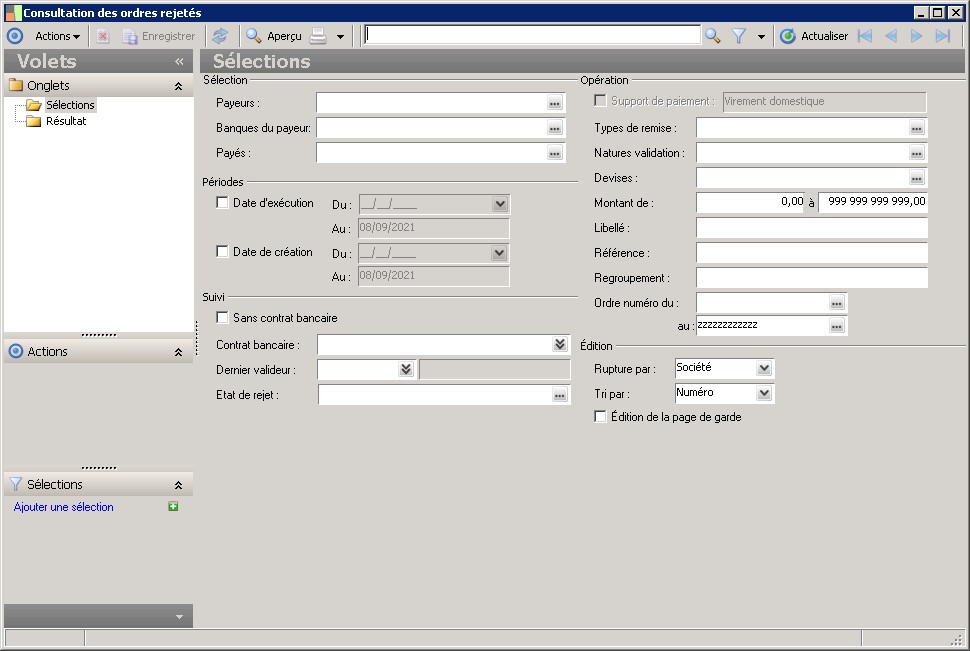Open the Contrat bancaire dropdown list

point(560,344)
